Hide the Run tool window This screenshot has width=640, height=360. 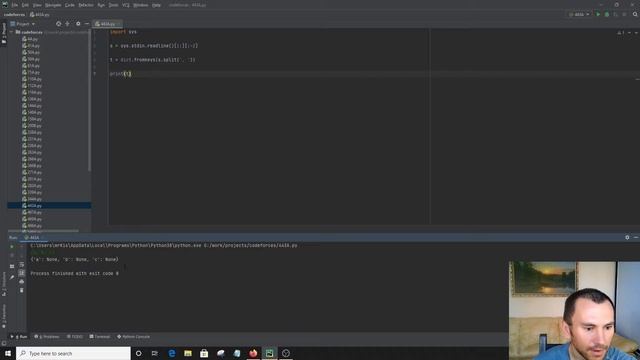(x=636, y=237)
